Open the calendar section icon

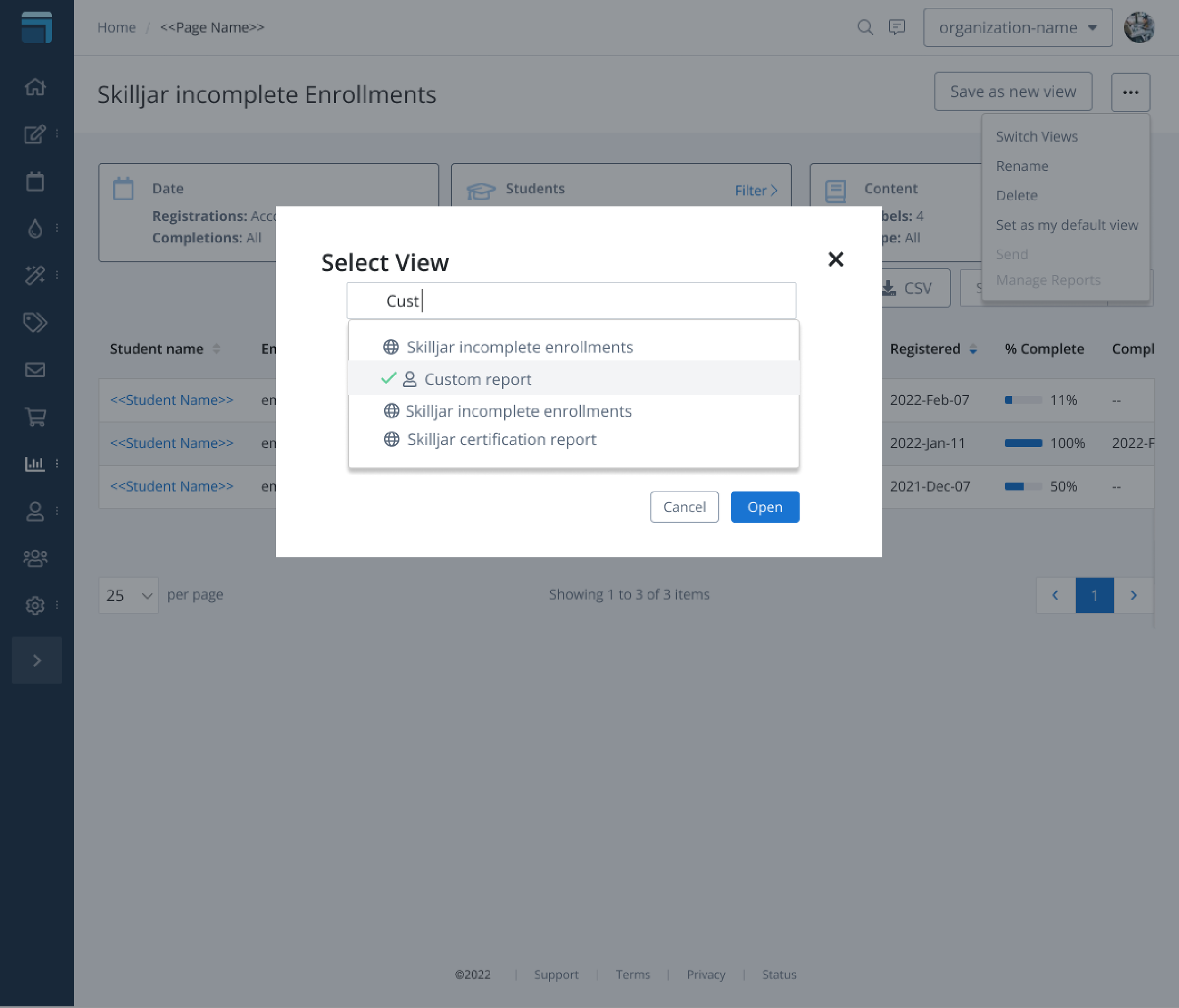point(36,181)
